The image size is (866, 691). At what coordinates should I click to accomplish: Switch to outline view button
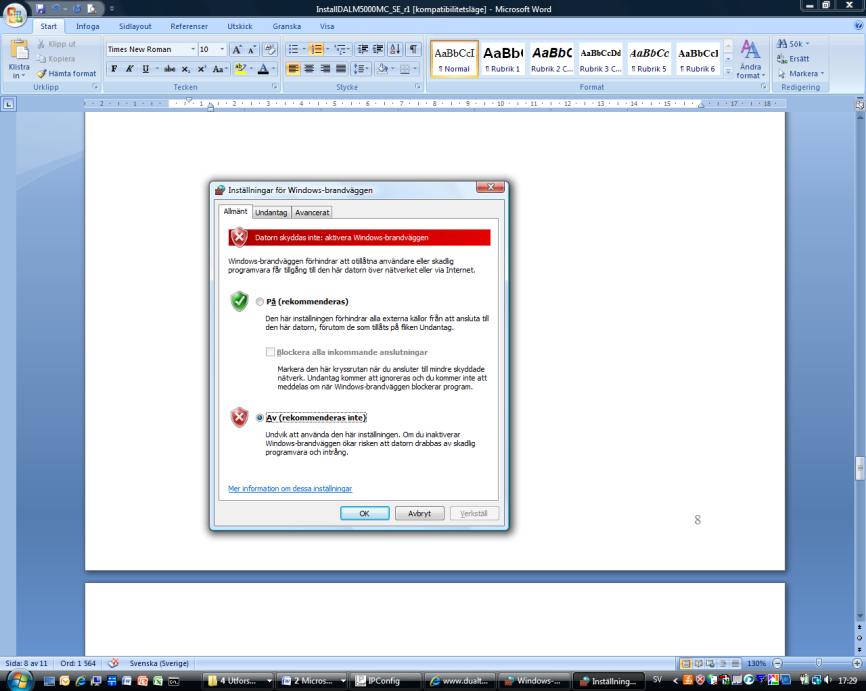(x=722, y=663)
